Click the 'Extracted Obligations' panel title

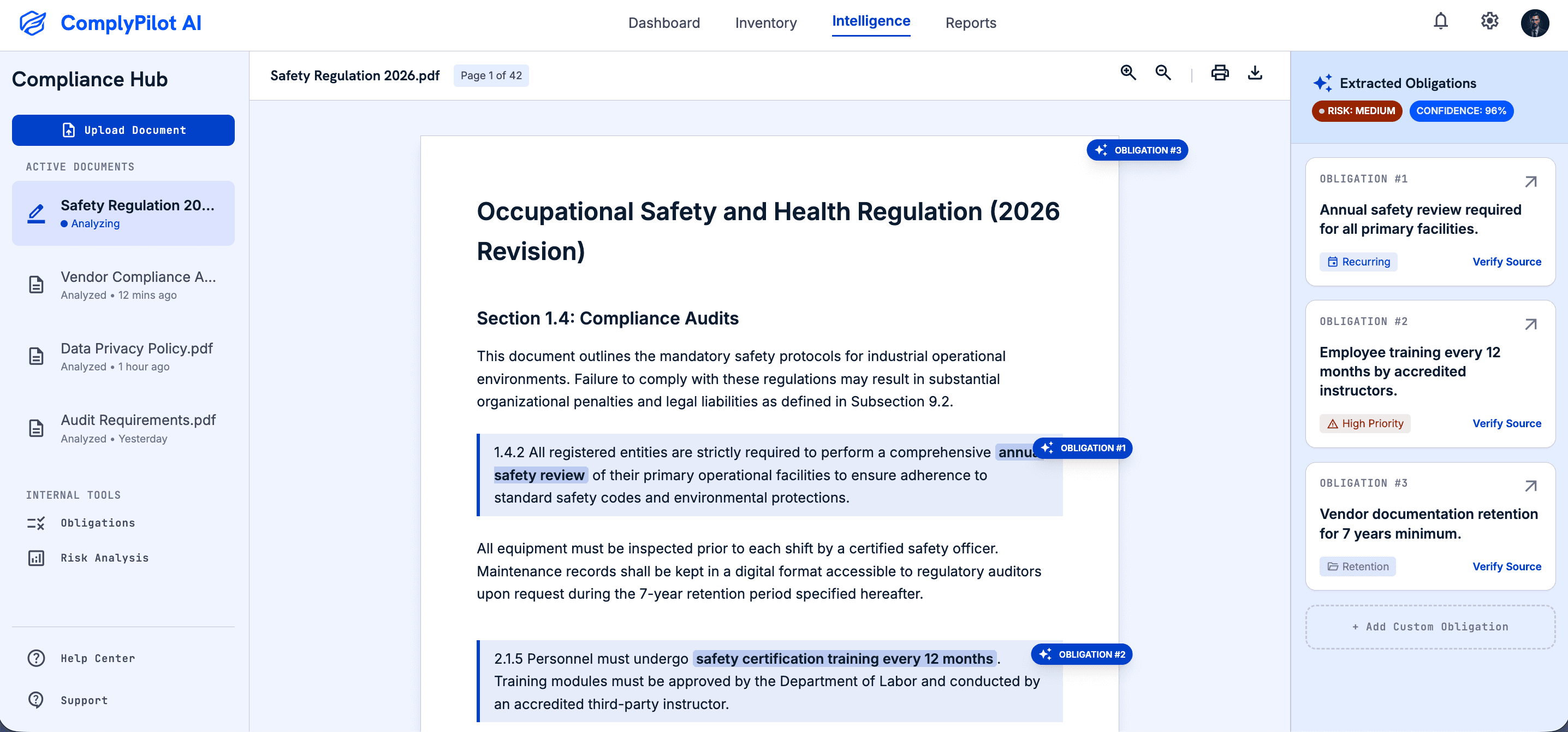coord(1407,83)
